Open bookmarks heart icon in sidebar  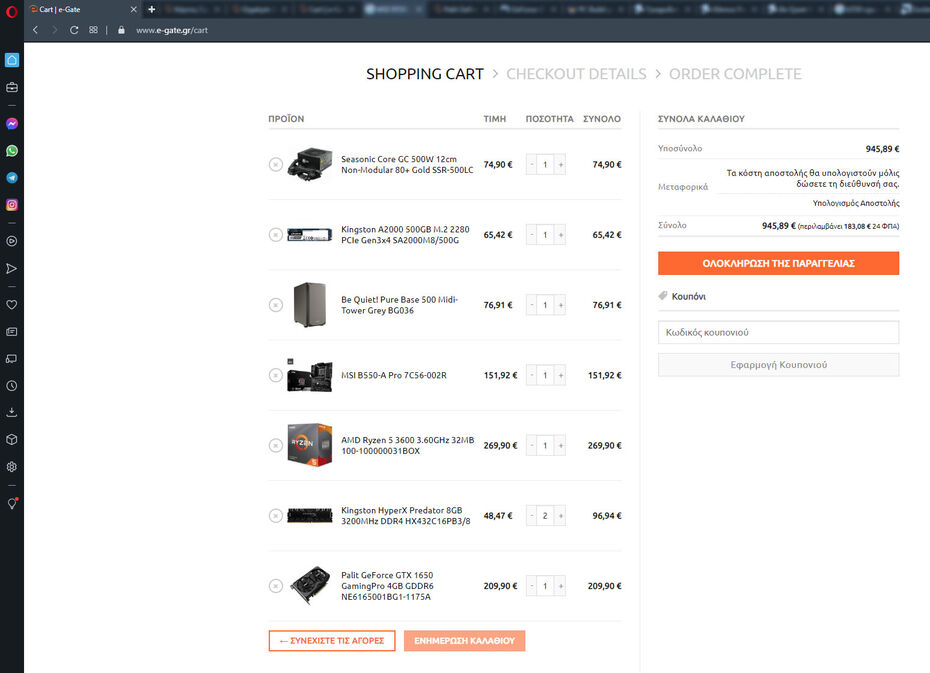click(x=12, y=305)
